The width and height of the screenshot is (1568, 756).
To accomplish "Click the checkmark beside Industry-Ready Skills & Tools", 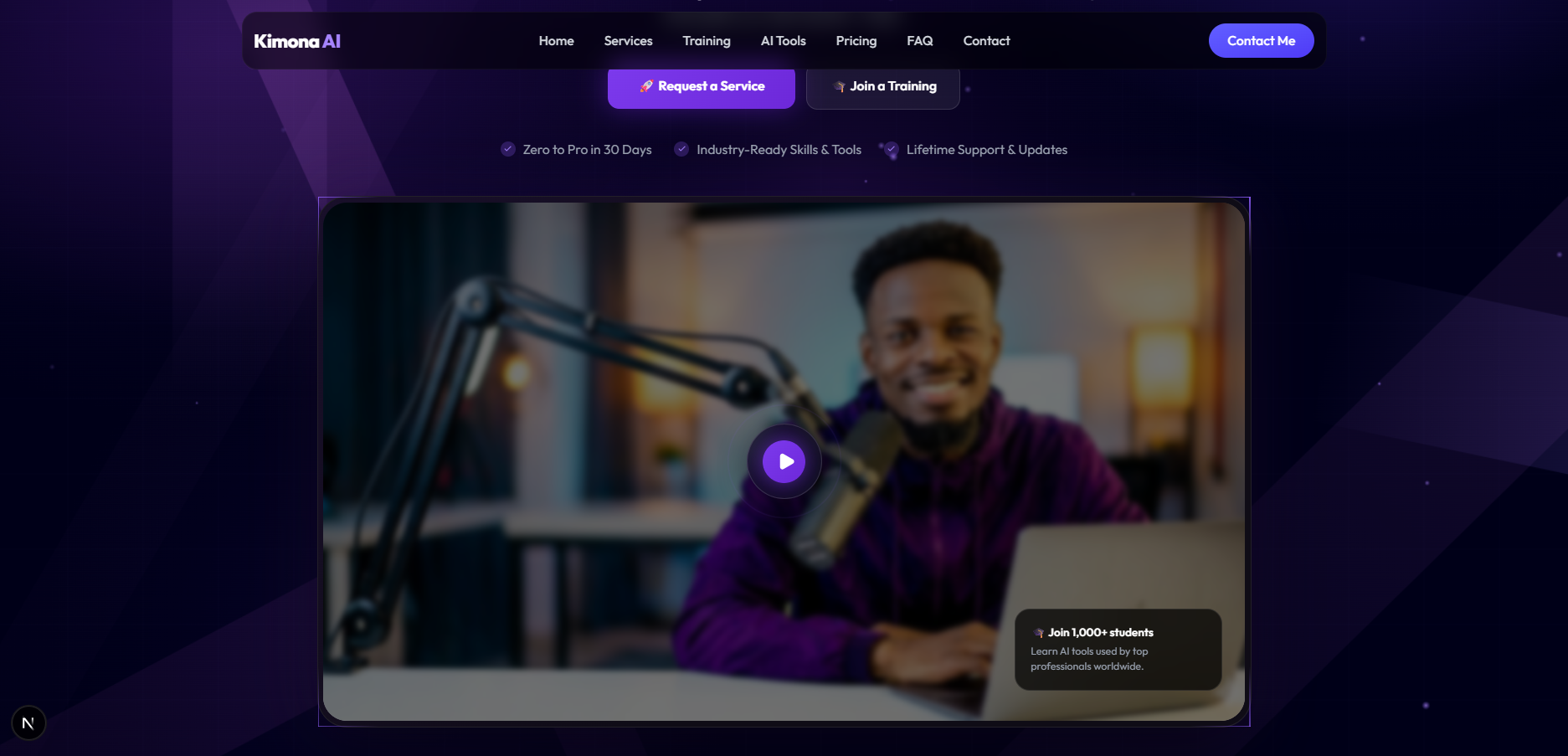I will click(681, 149).
